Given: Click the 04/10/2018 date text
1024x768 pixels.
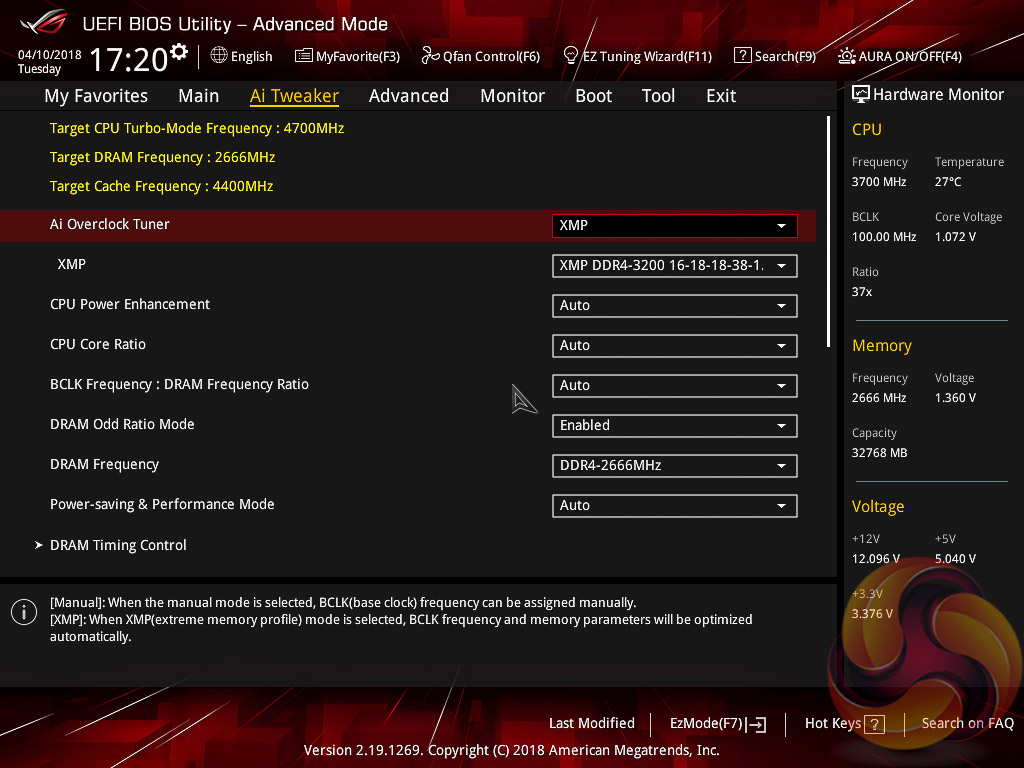Looking at the screenshot, I should coord(50,54).
